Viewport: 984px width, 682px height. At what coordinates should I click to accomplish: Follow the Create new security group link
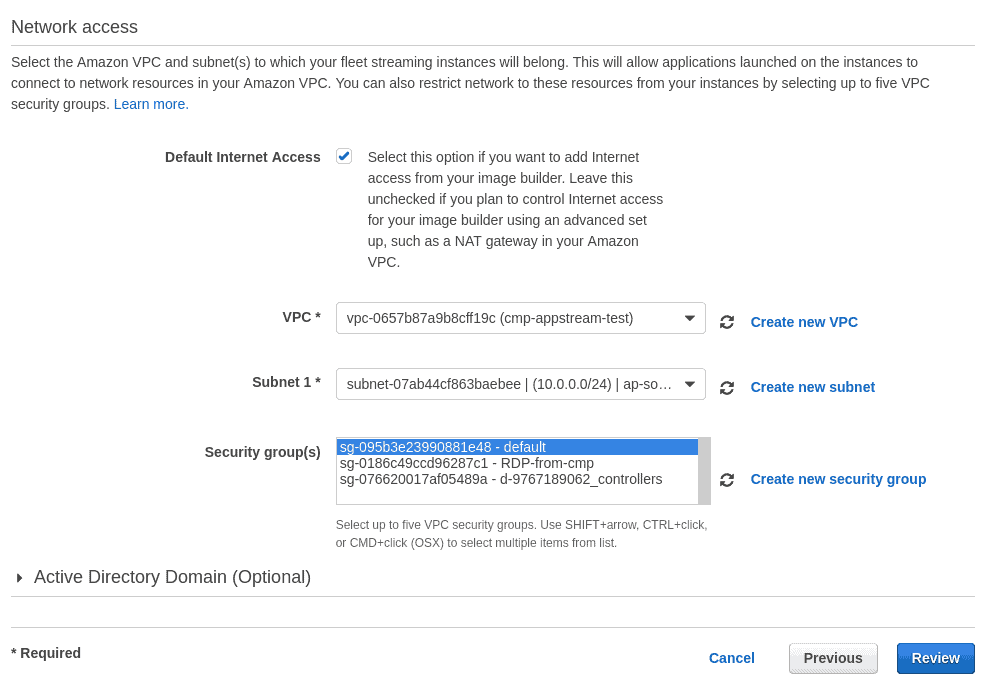[838, 479]
